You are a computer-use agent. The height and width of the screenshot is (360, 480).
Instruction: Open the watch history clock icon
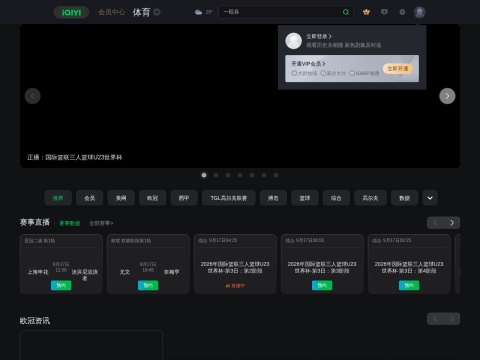[x=402, y=12]
